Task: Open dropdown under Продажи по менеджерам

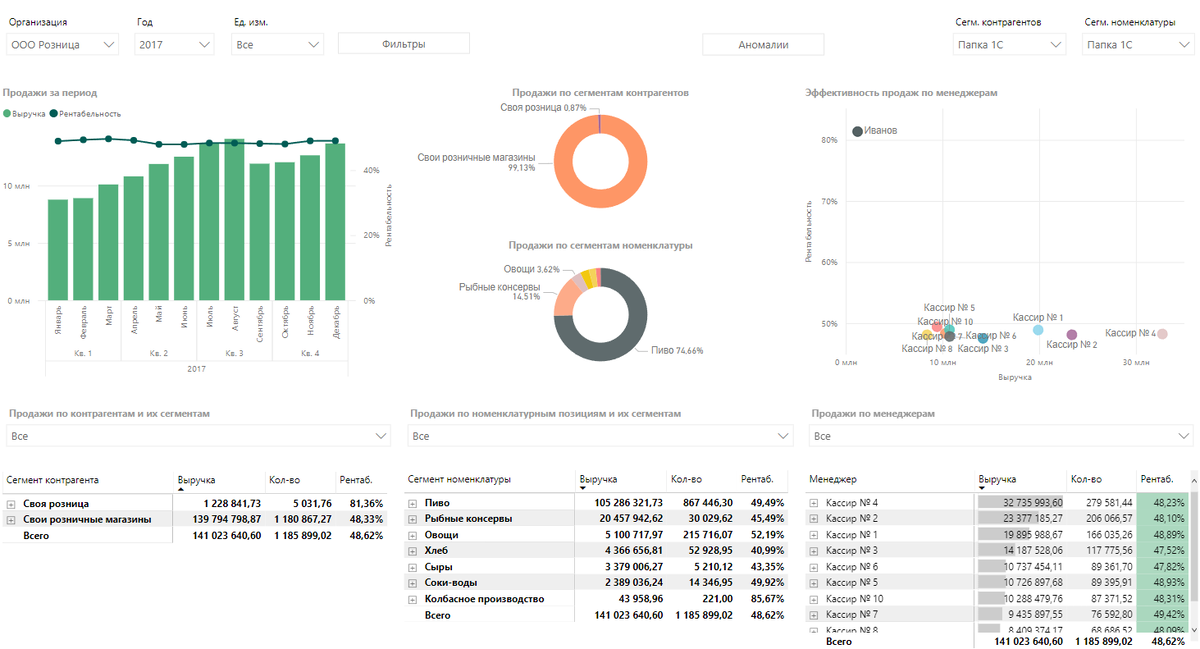Action: (x=1001, y=436)
